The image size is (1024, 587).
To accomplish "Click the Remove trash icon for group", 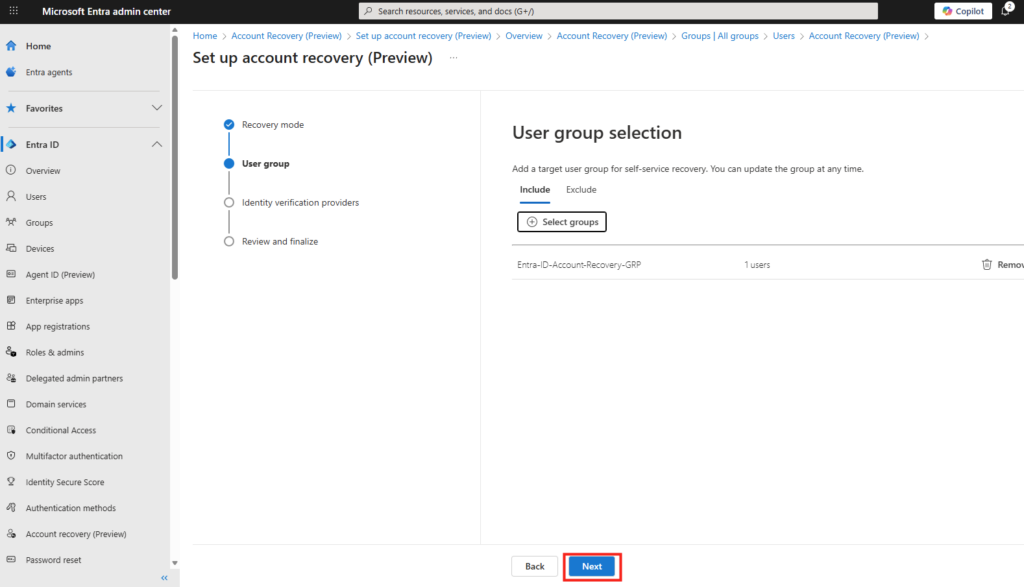I will [987, 265].
